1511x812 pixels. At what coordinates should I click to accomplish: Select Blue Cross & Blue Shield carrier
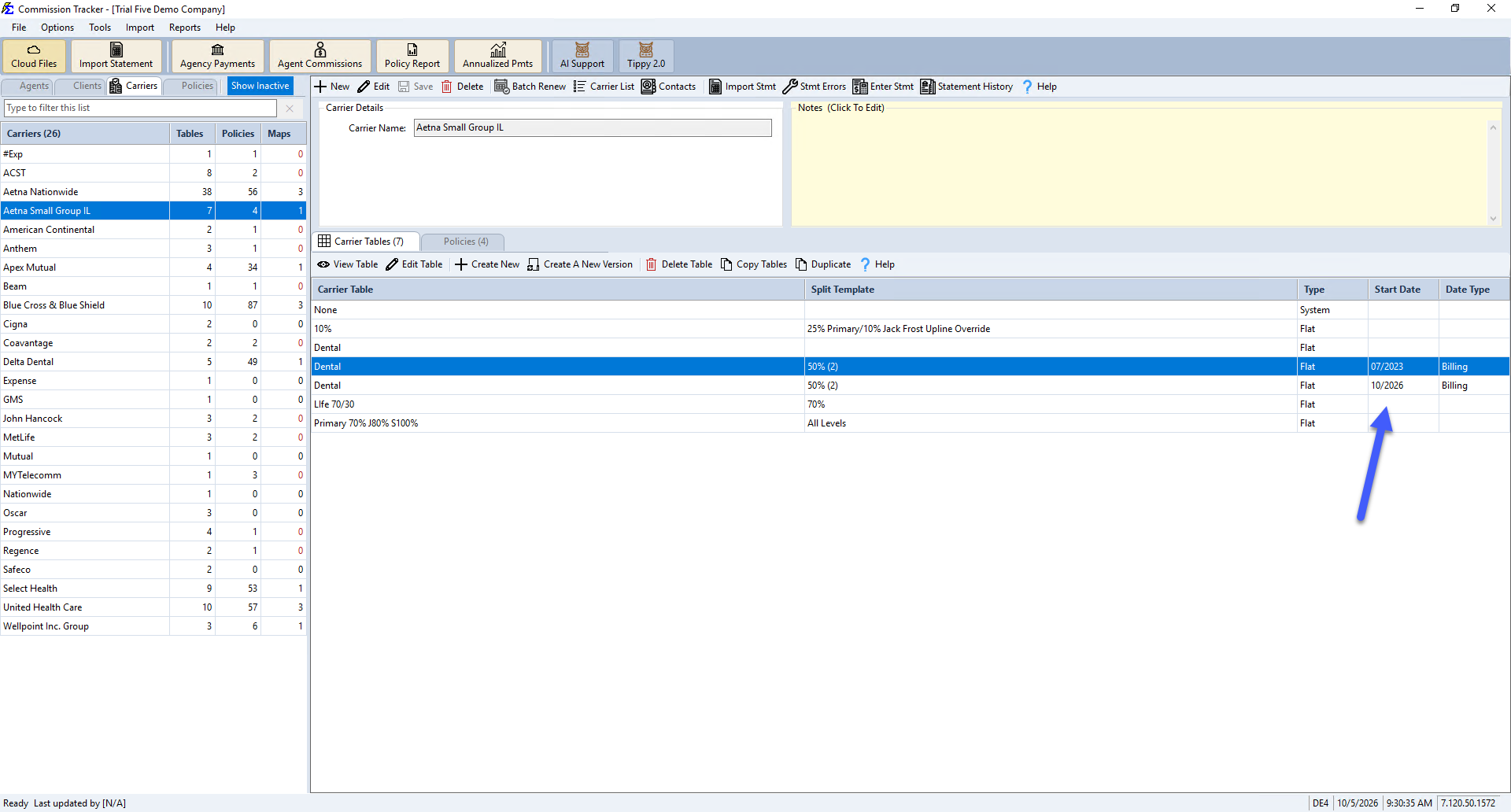[153, 305]
